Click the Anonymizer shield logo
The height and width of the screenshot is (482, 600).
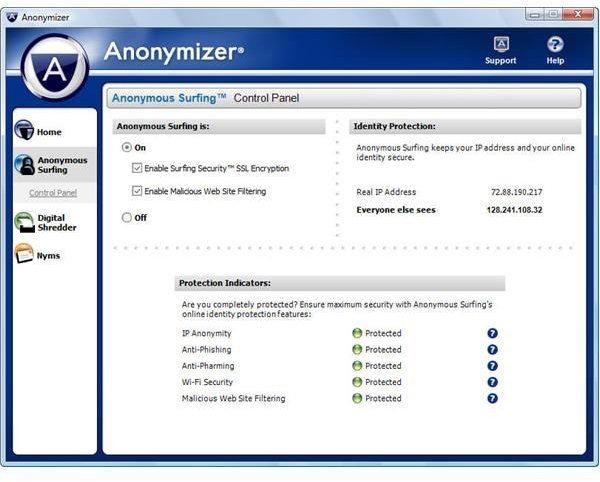point(55,67)
